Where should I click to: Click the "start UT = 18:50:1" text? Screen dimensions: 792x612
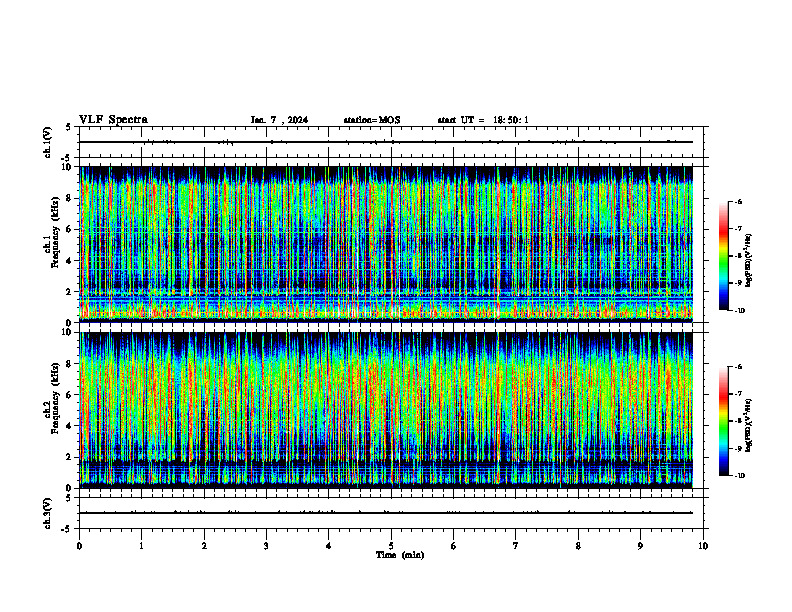(483, 120)
